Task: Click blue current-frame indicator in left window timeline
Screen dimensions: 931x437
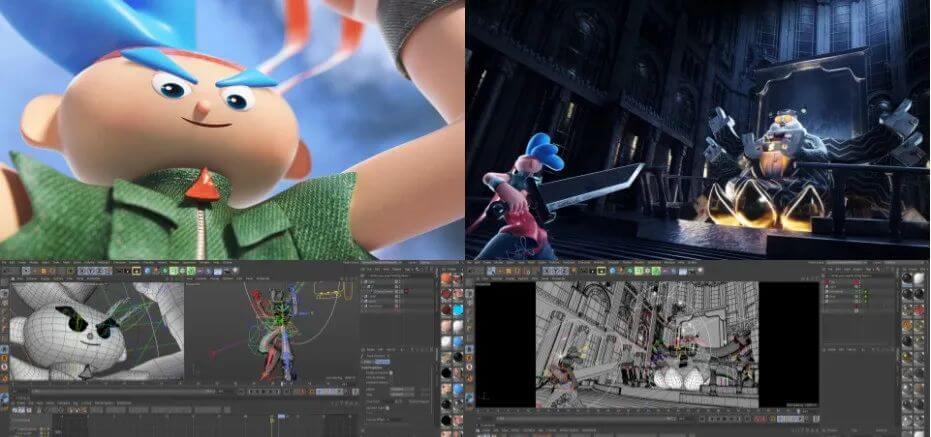Action: 281,416
